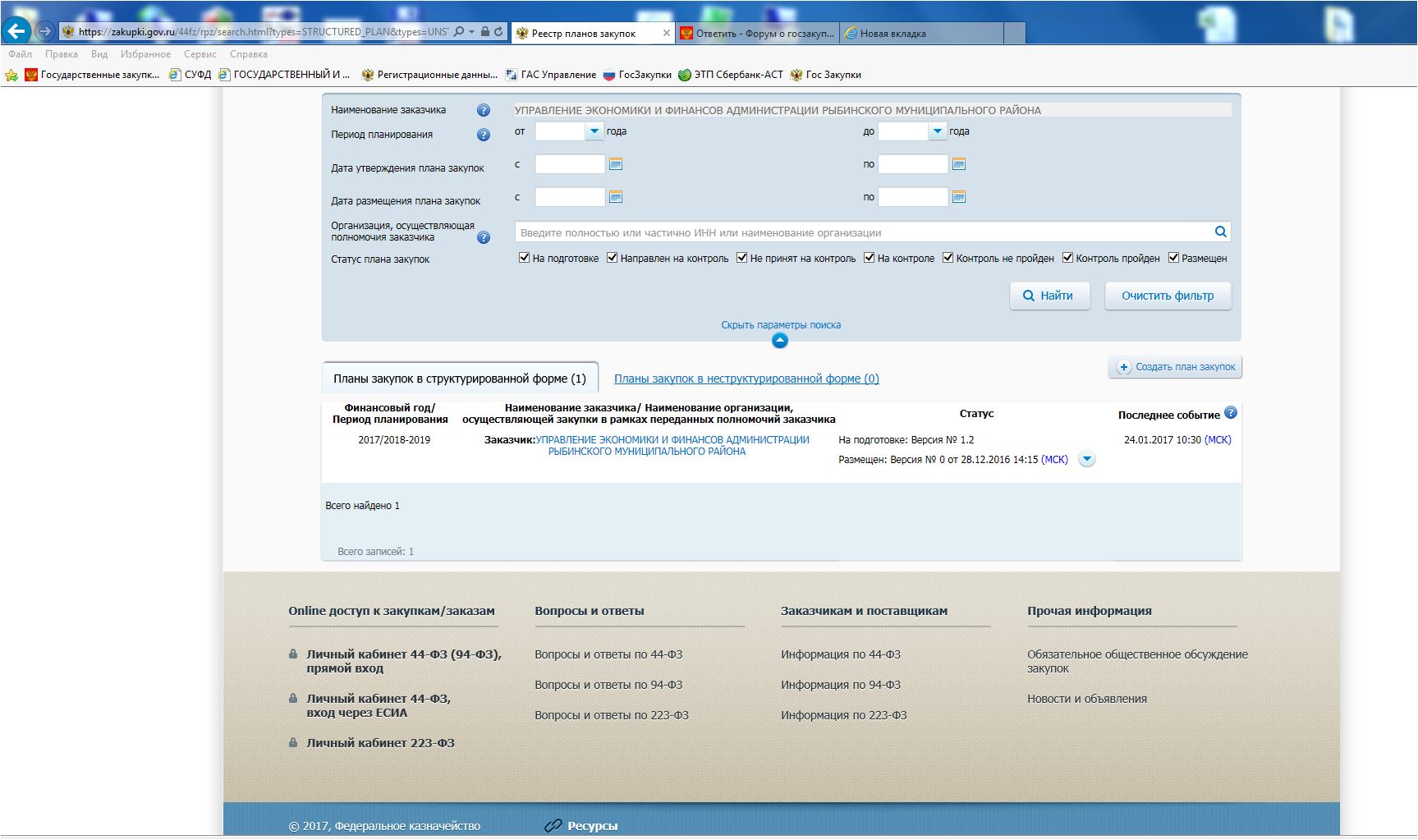
Task: Click help icon next to Наименование заказчика
Action: click(484, 110)
